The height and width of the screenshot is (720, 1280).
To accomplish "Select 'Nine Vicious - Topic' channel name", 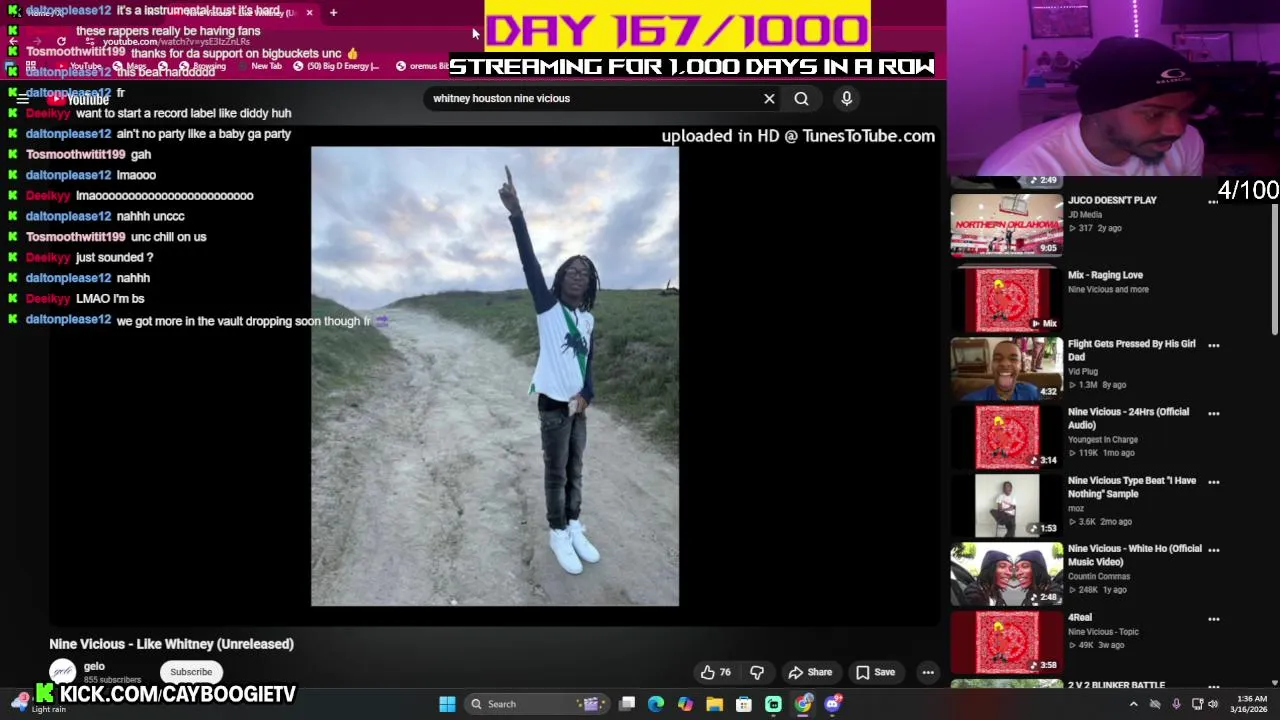I will coord(1103,632).
